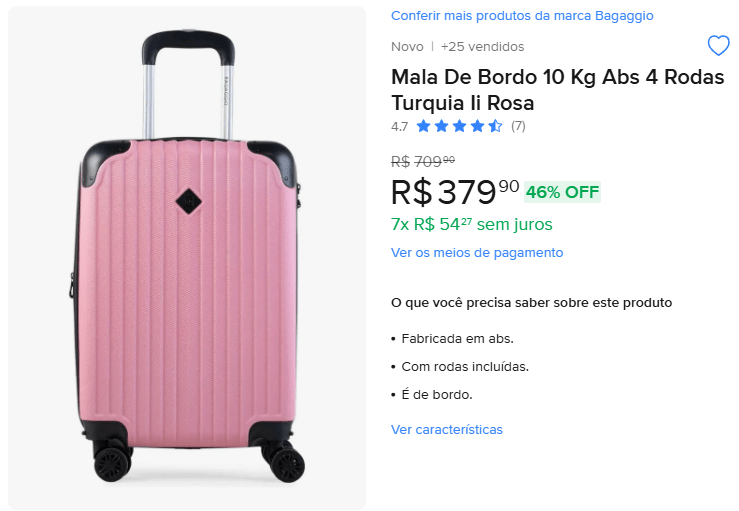Click the half-filled fifth rating star
This screenshot has height=511, width=739.
(495, 126)
